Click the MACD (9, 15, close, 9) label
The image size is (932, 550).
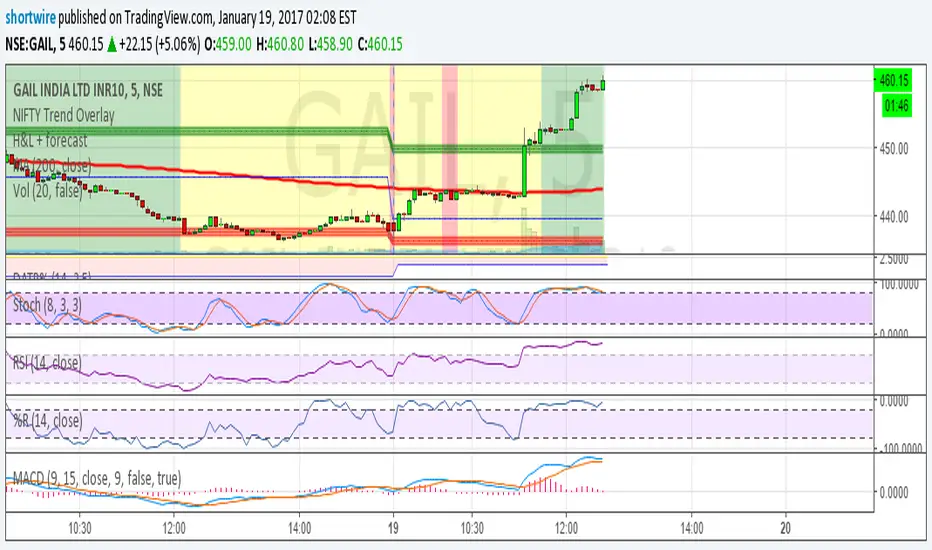[x=97, y=479]
